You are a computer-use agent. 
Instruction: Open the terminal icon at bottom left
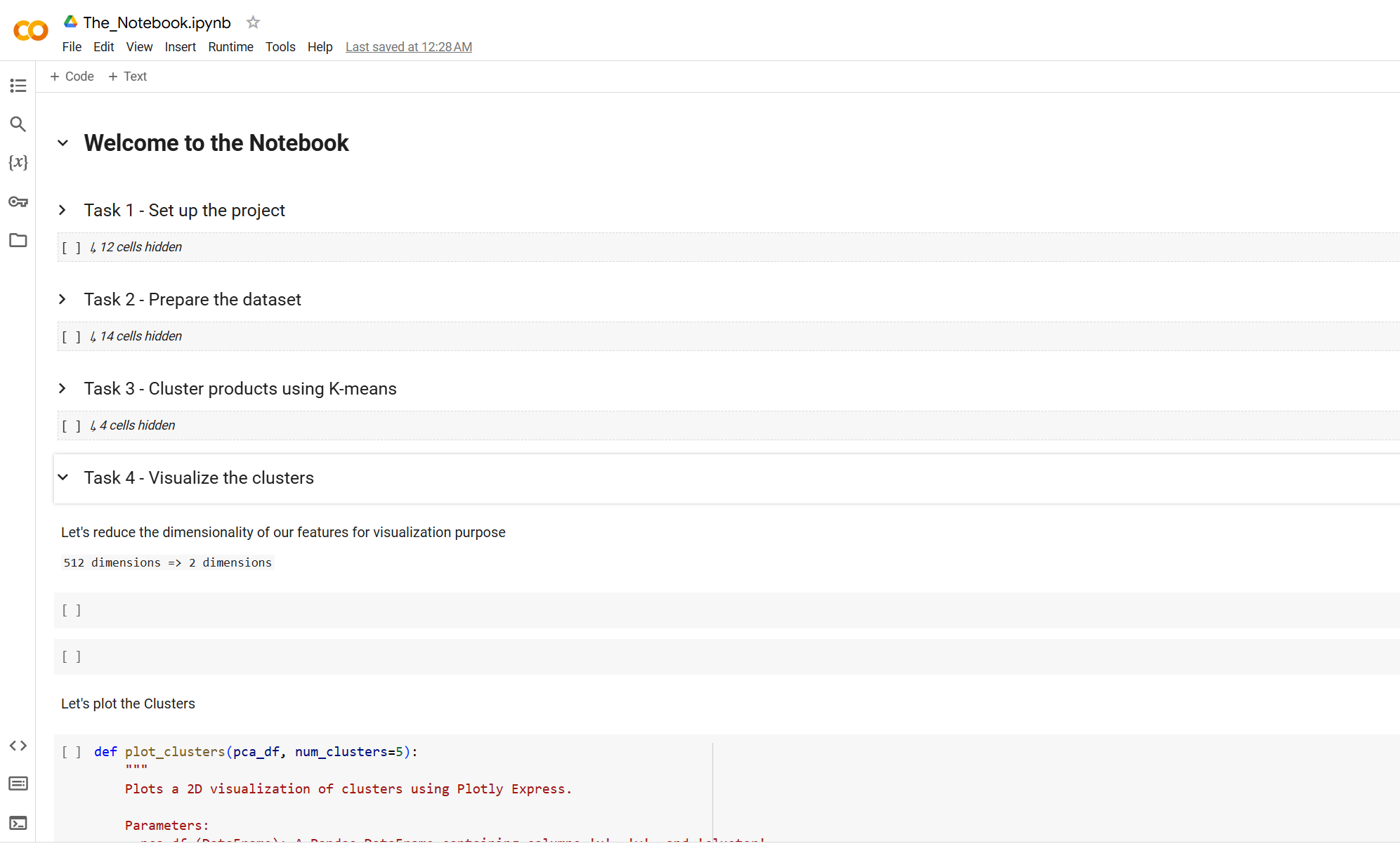pyautogui.click(x=18, y=823)
